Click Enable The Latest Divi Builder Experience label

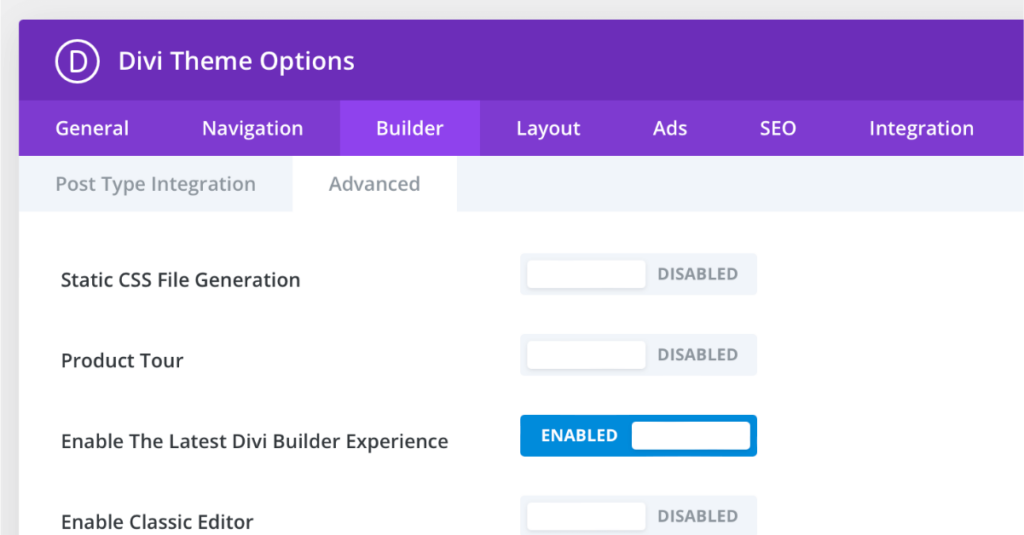254,442
